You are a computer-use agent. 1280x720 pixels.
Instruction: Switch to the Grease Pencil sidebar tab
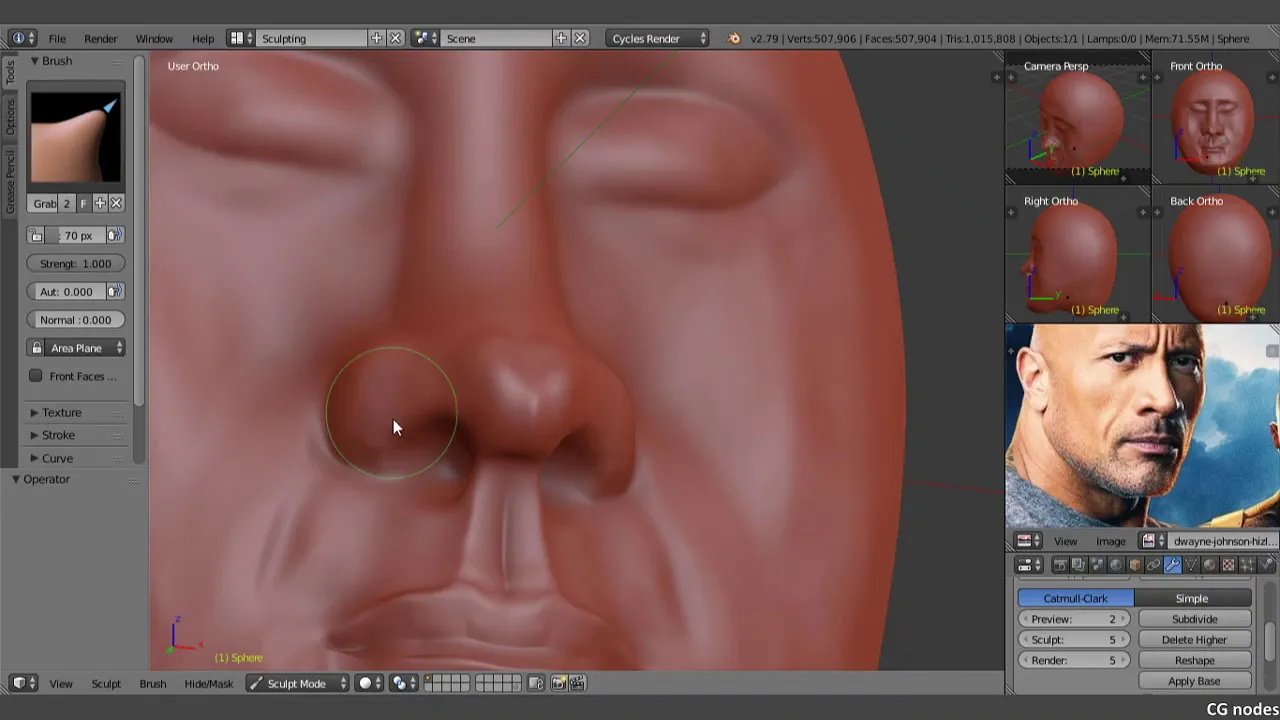pos(10,181)
